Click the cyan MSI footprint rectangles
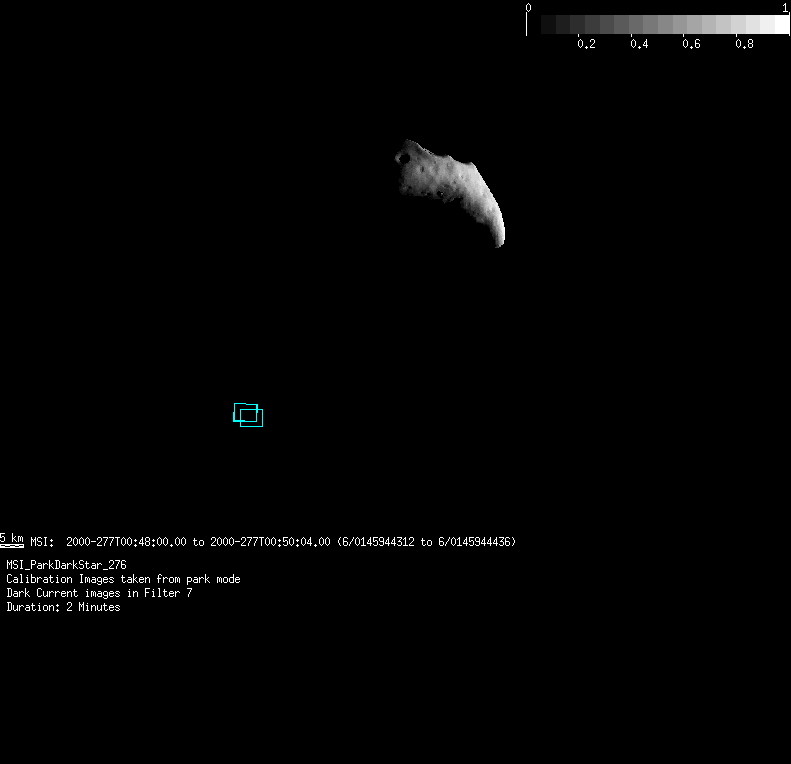This screenshot has height=764, width=791. (248, 415)
